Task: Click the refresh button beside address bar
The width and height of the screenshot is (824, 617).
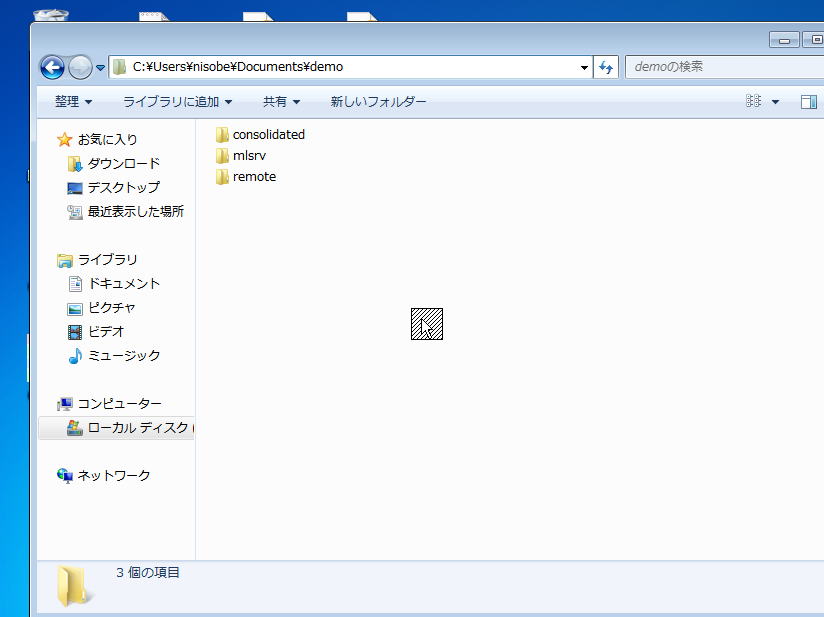Action: (605, 67)
